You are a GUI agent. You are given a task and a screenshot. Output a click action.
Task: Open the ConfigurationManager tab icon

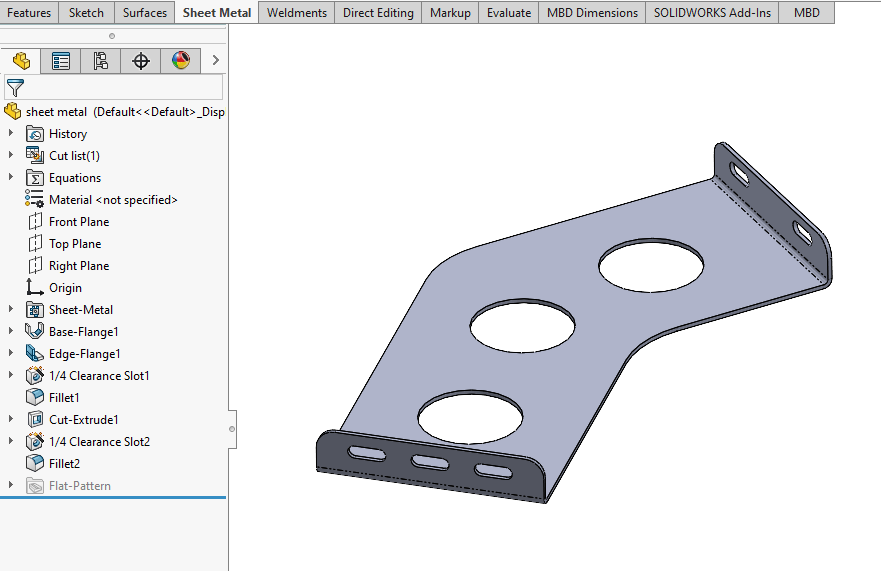click(101, 61)
